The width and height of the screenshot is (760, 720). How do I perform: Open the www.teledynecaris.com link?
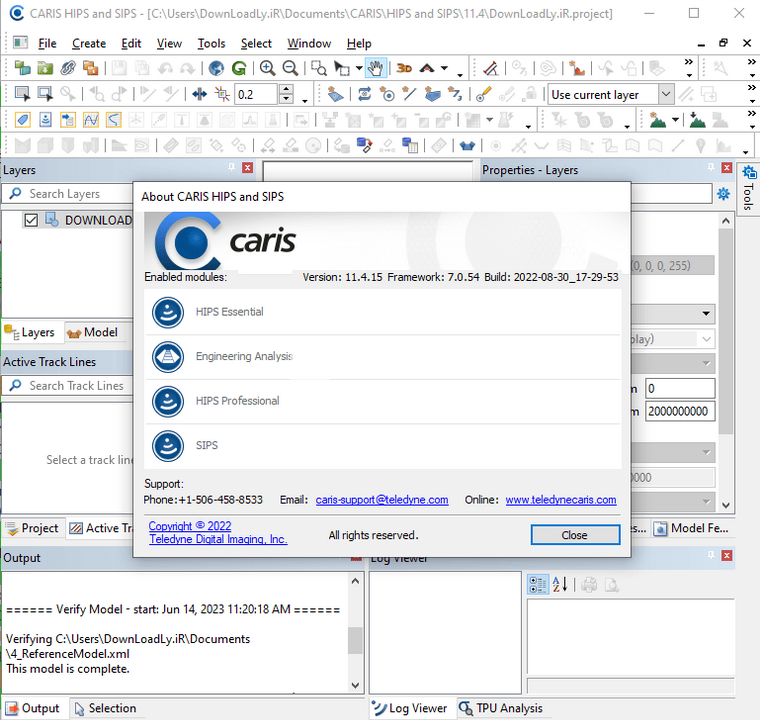[561, 500]
